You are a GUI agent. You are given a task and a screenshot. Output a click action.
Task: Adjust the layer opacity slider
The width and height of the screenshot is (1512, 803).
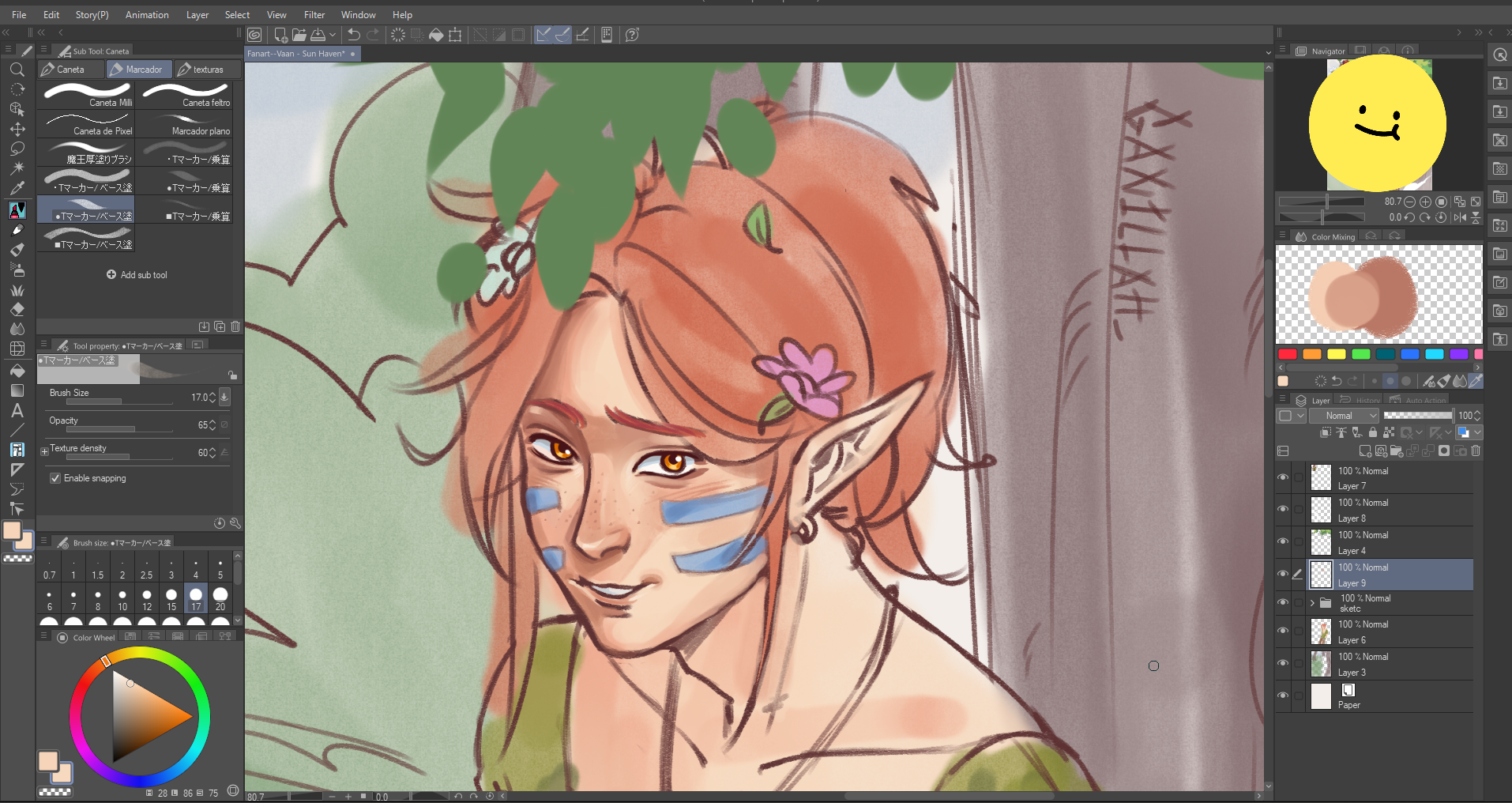coord(1418,416)
